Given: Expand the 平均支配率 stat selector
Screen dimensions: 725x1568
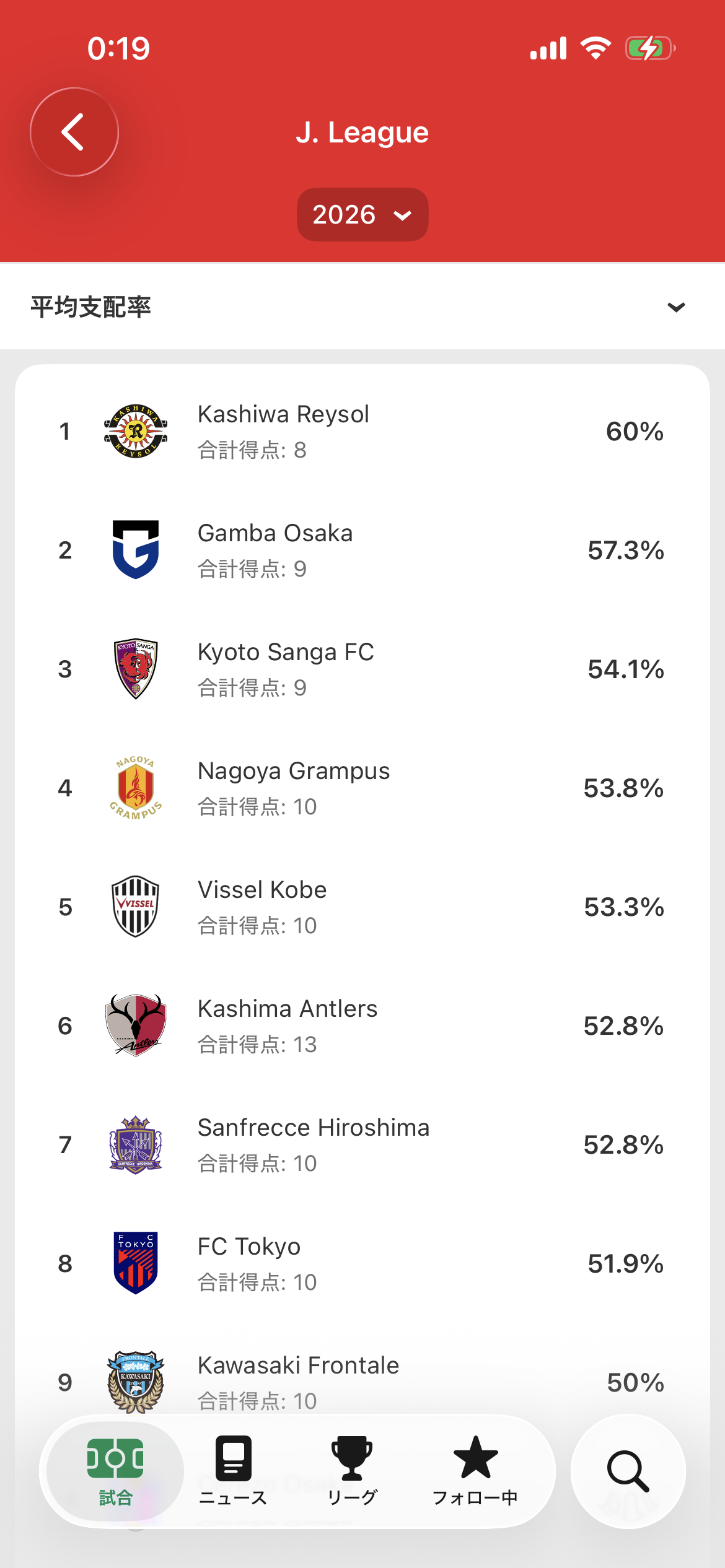Looking at the screenshot, I should [x=90, y=307].
